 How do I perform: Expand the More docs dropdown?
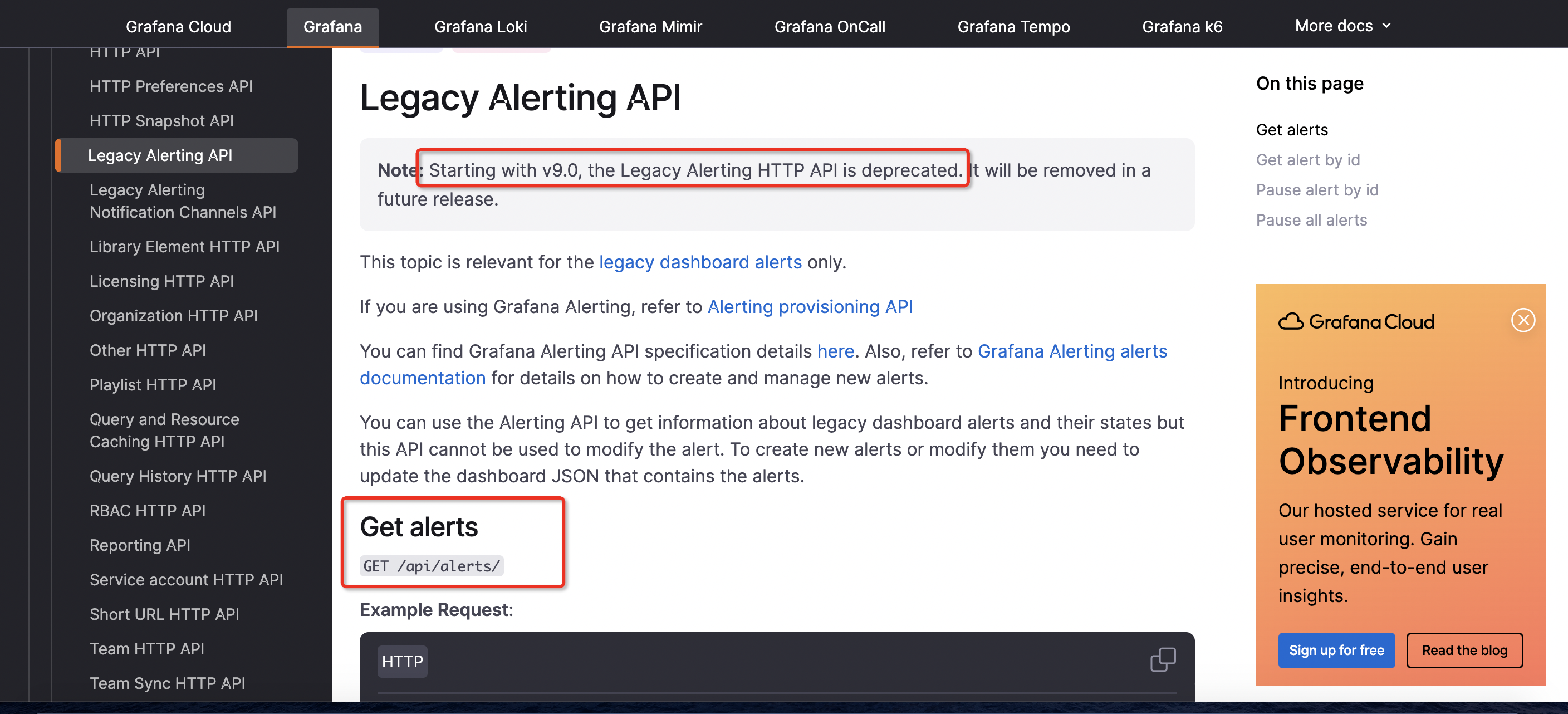[x=1342, y=26]
